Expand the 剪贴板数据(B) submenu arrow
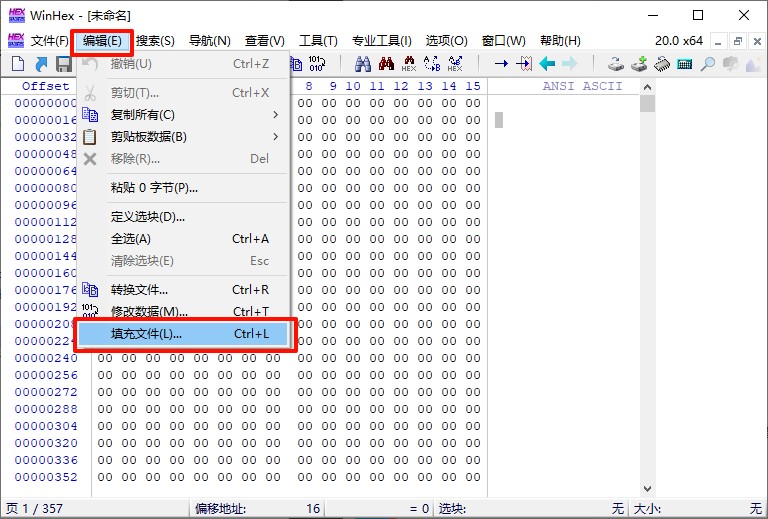768x519 pixels. (276, 137)
